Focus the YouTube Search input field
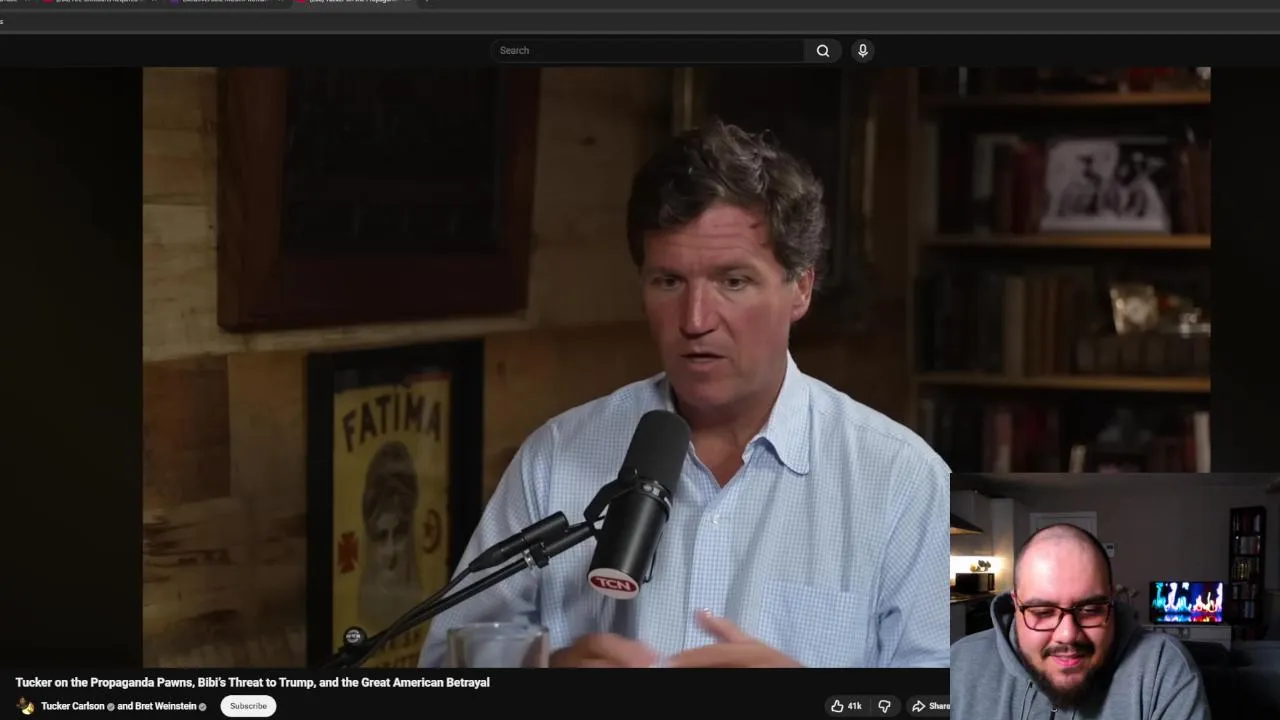 (x=647, y=51)
